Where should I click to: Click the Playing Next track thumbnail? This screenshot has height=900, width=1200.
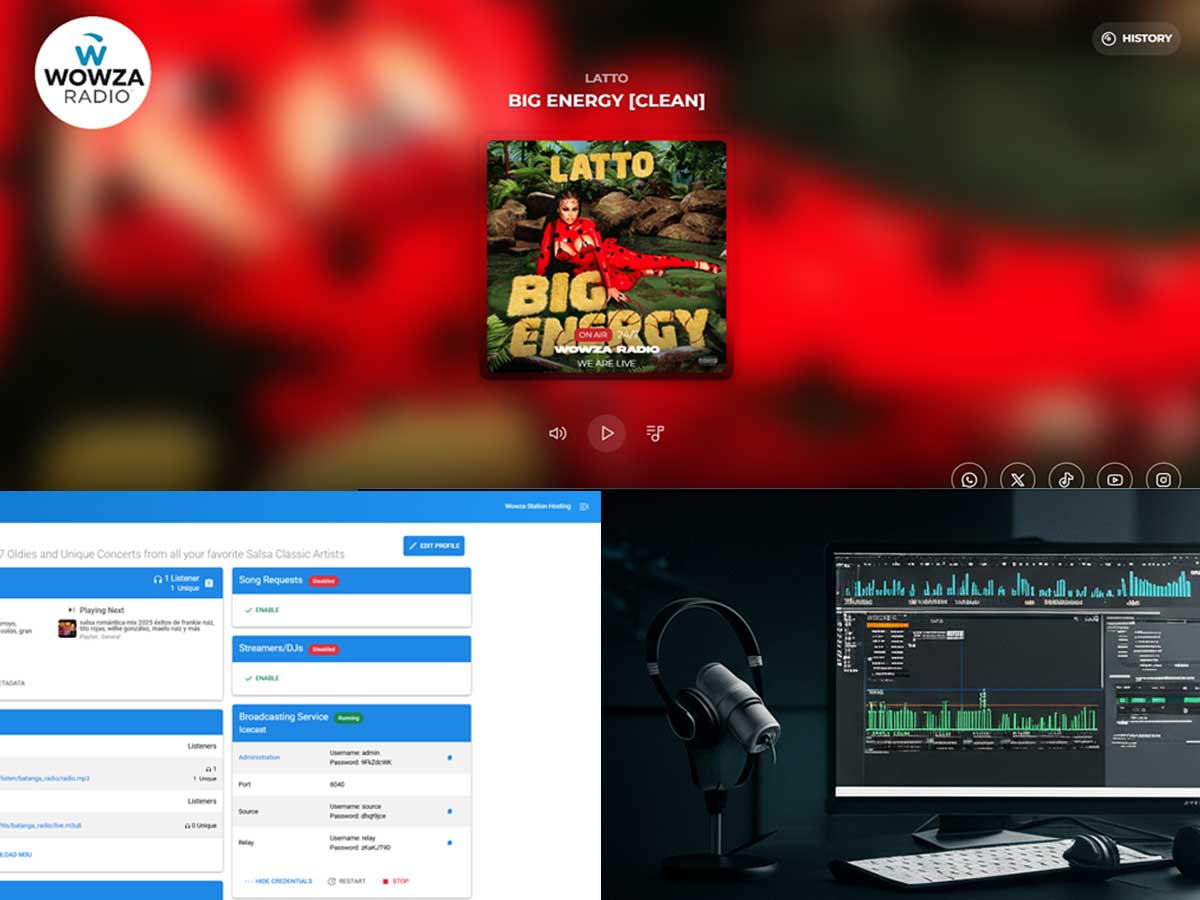point(67,628)
